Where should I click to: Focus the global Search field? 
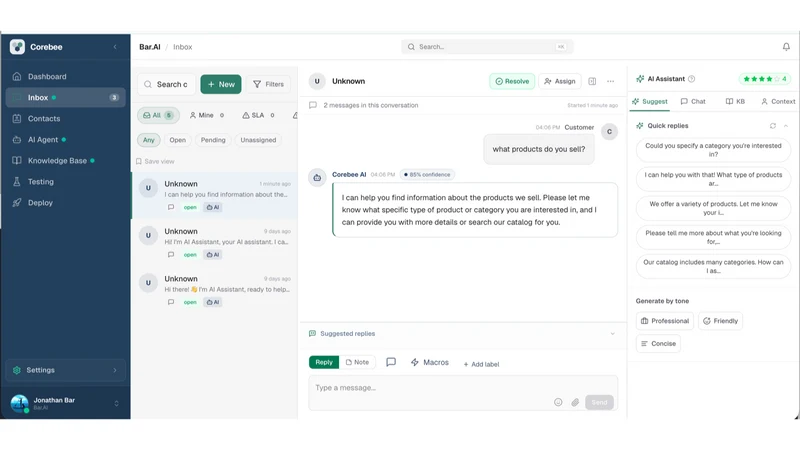(487, 47)
